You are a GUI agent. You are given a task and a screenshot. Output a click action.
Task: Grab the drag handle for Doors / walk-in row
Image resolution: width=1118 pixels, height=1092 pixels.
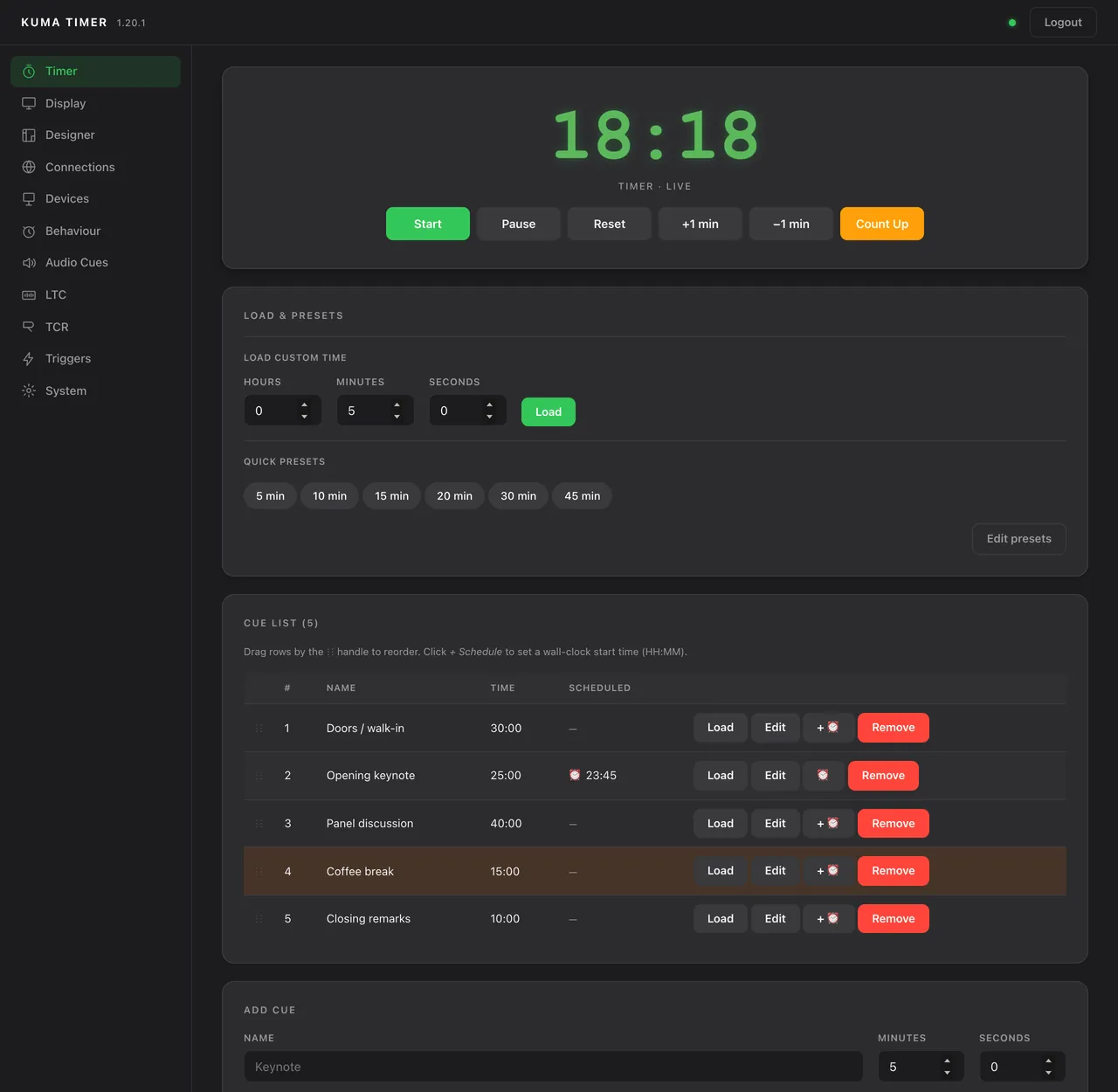click(x=259, y=729)
